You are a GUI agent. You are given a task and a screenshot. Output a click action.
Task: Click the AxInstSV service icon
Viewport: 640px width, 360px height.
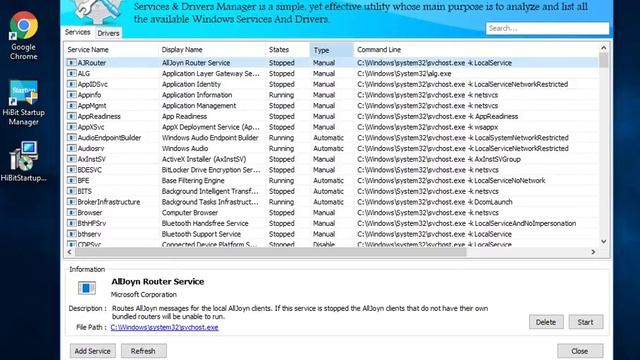(x=71, y=159)
